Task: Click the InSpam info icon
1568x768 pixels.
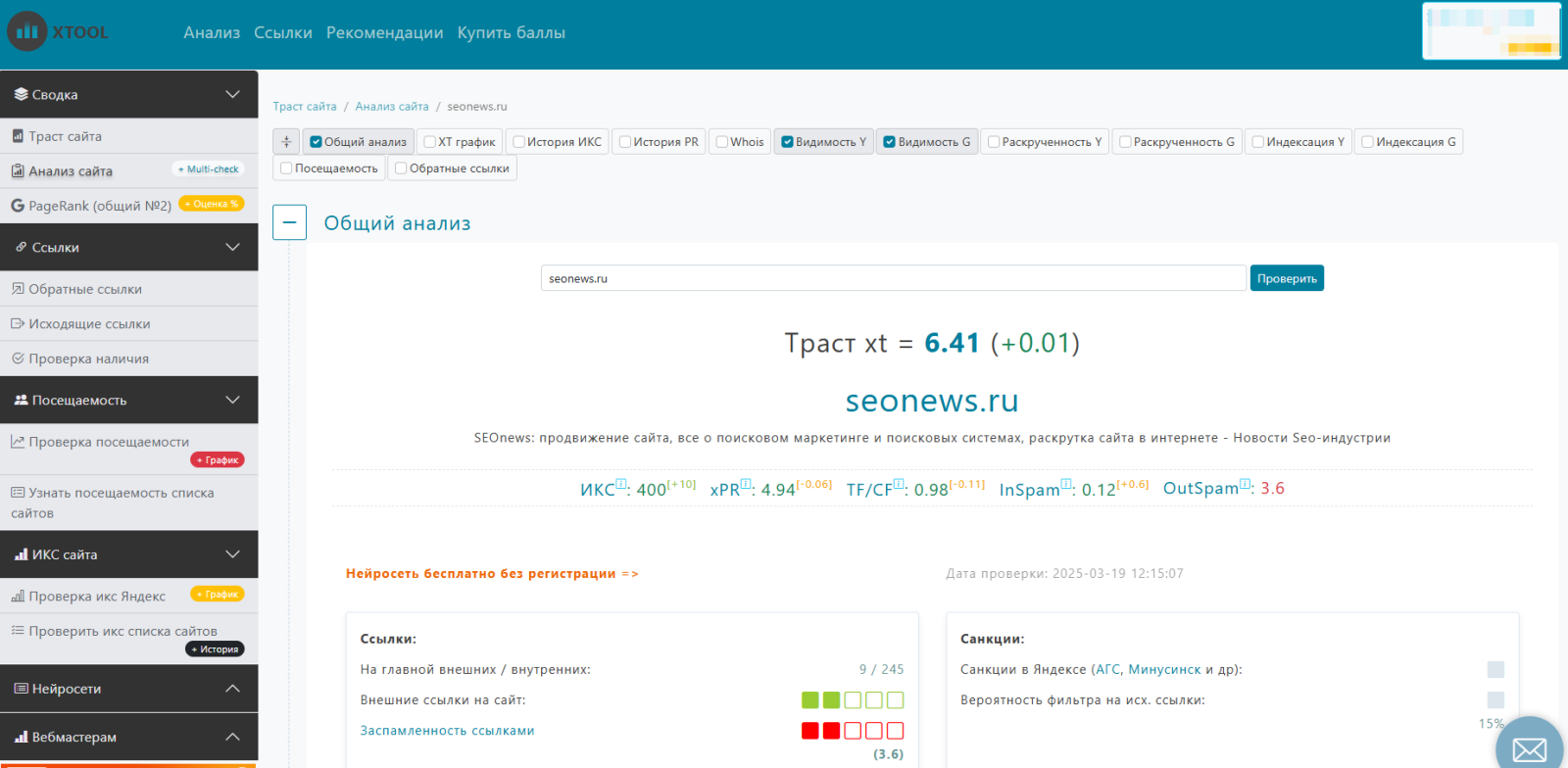Action: click(x=1066, y=483)
